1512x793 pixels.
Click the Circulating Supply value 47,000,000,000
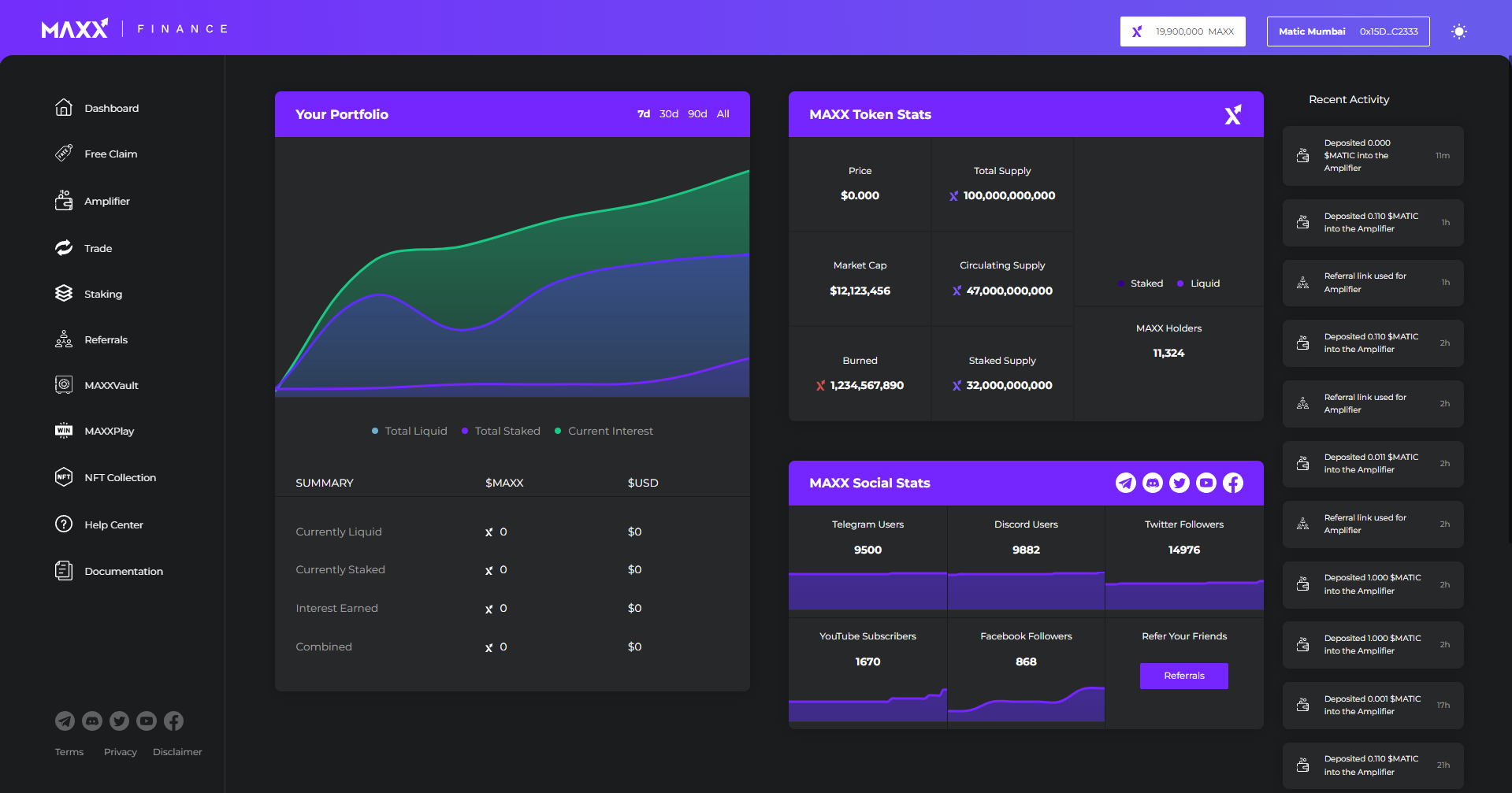tap(1009, 291)
